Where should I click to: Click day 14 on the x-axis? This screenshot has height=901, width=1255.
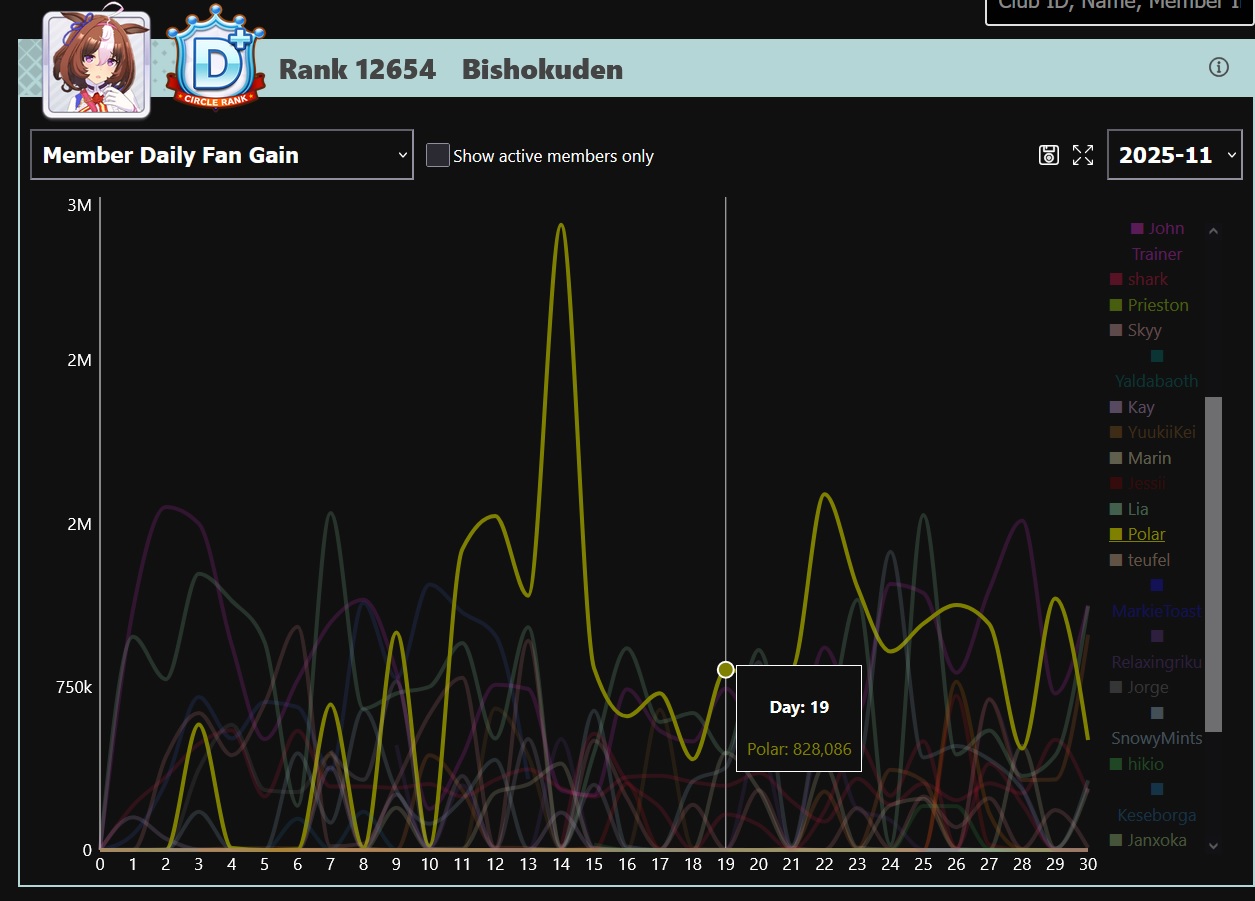pos(561,864)
